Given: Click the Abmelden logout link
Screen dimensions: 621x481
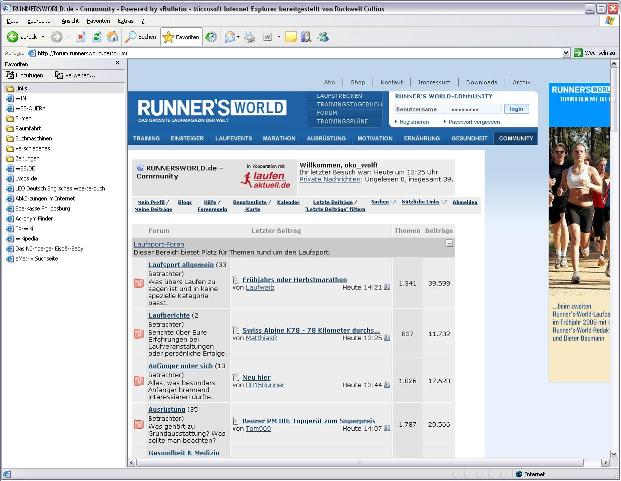Looking at the screenshot, I should click(x=464, y=201).
